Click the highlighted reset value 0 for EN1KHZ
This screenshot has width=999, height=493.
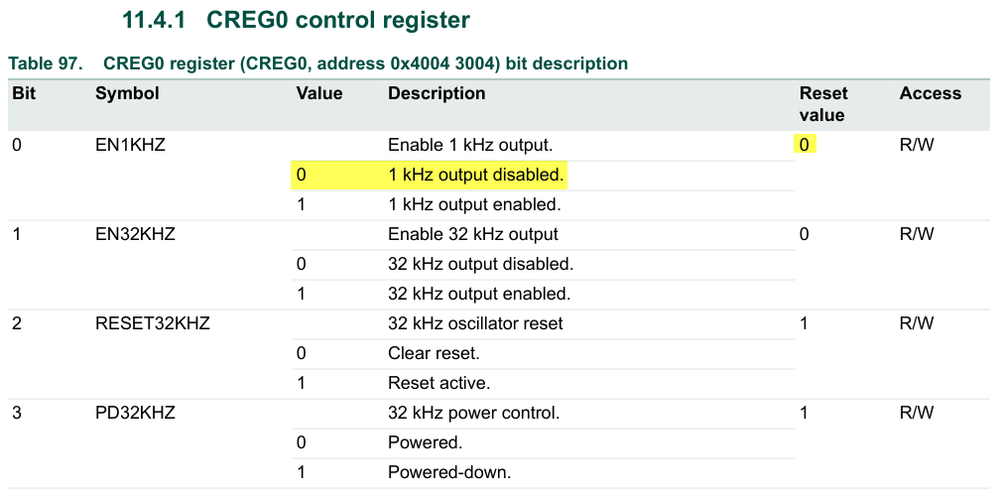pos(804,145)
